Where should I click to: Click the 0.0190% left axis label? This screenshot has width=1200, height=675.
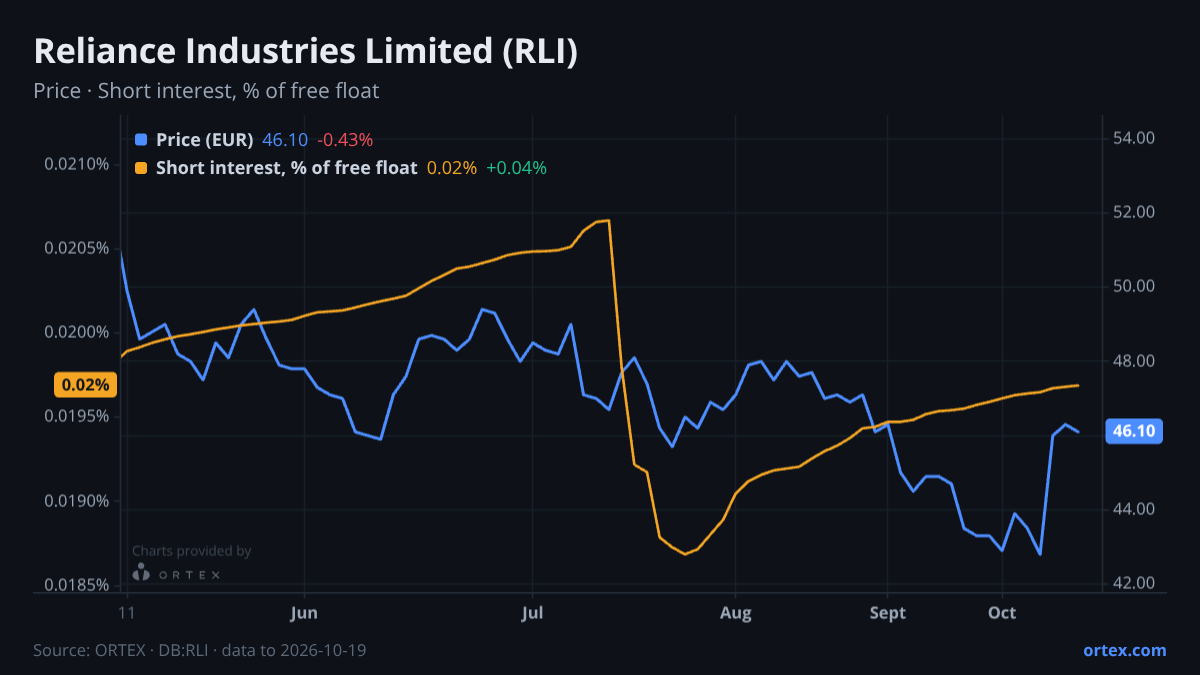tap(77, 501)
